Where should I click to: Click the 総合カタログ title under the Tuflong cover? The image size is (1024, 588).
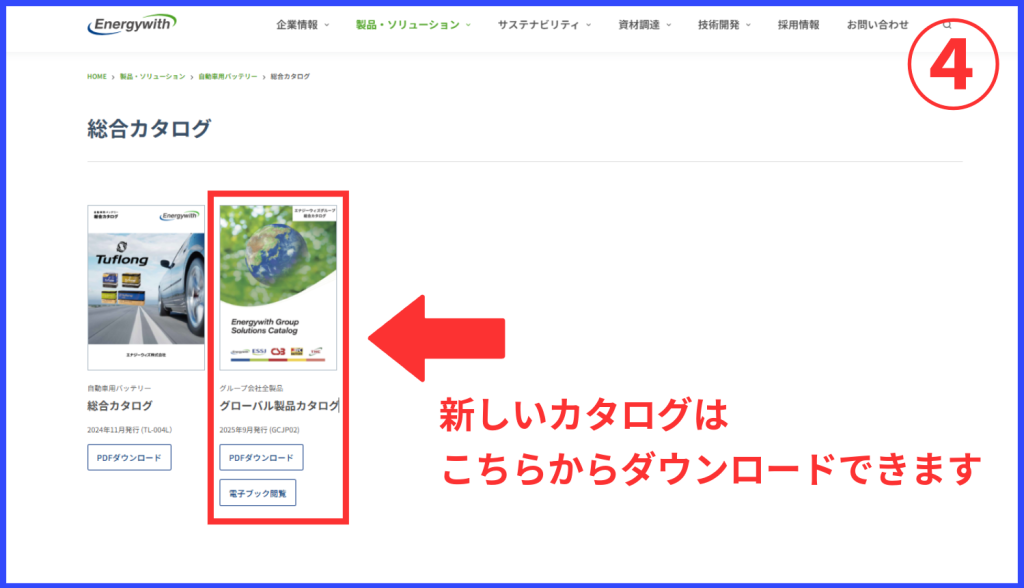coord(120,406)
